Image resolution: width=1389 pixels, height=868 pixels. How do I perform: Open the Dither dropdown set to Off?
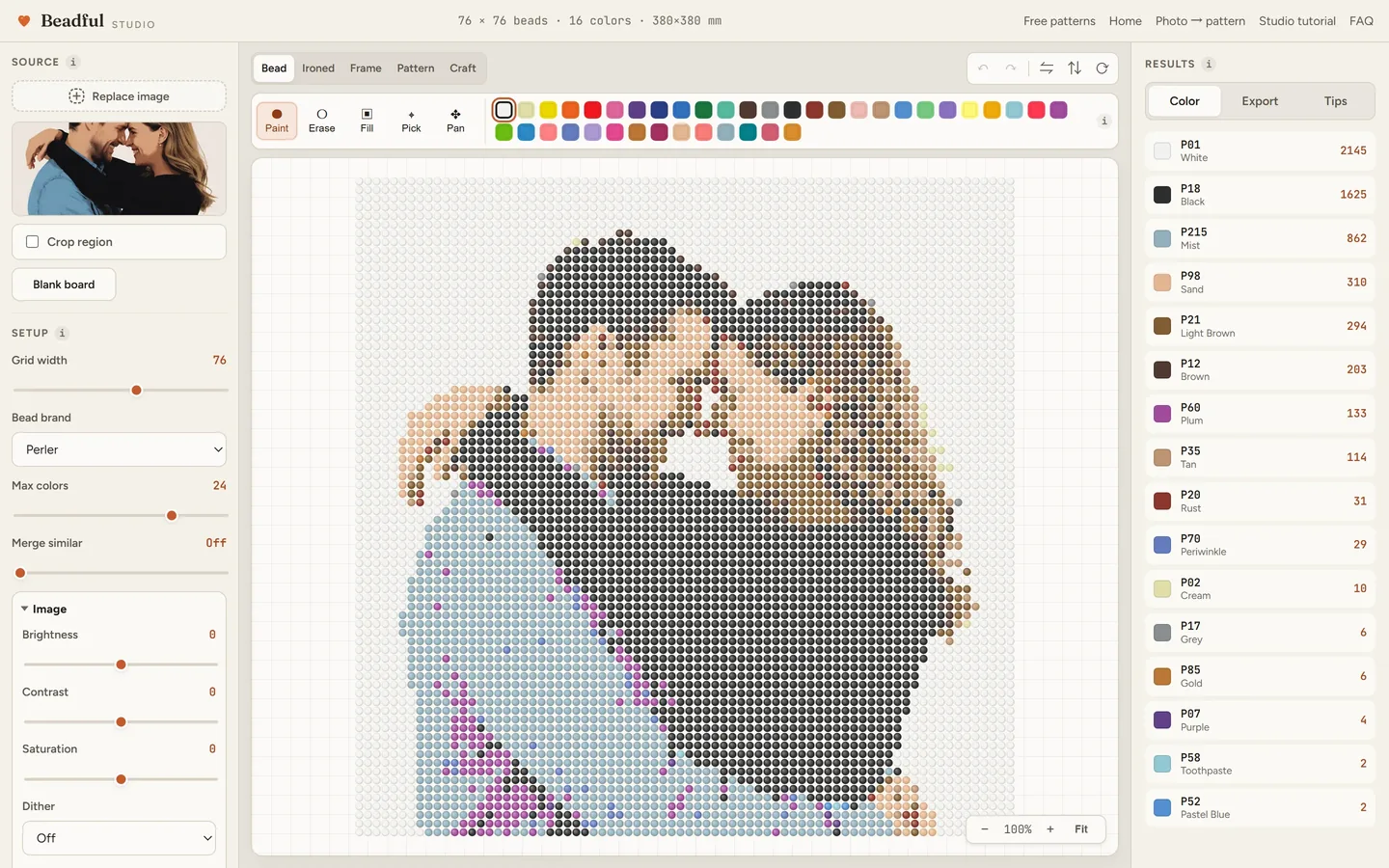coord(119,838)
